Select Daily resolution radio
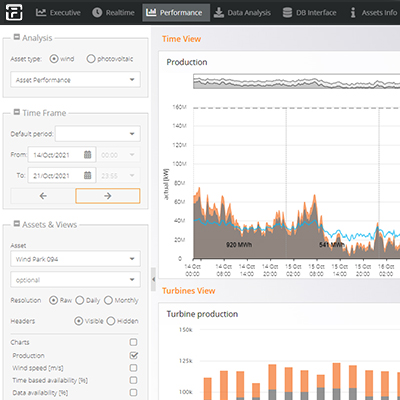Viewport: 400px width, 400px height. click(x=80, y=300)
